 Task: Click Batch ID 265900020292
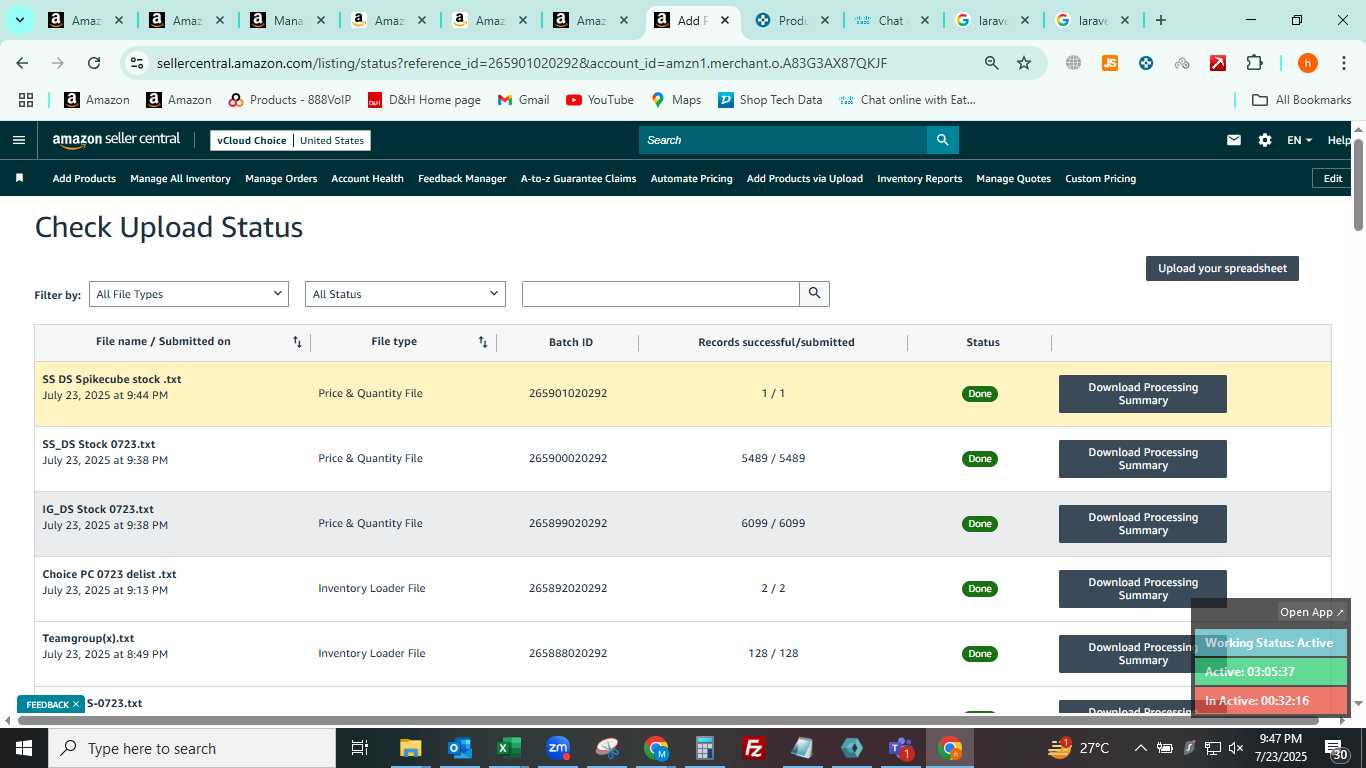568,459
